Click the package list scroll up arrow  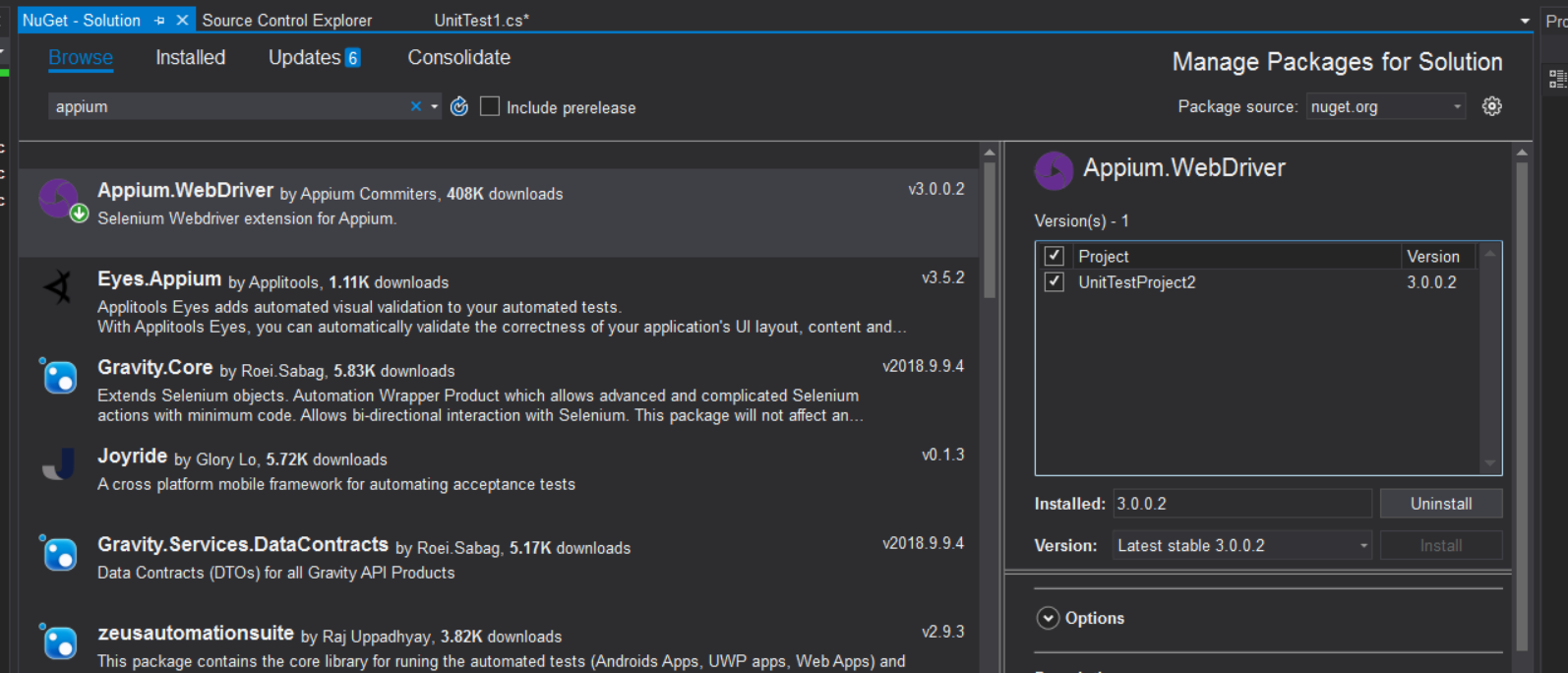coord(990,153)
